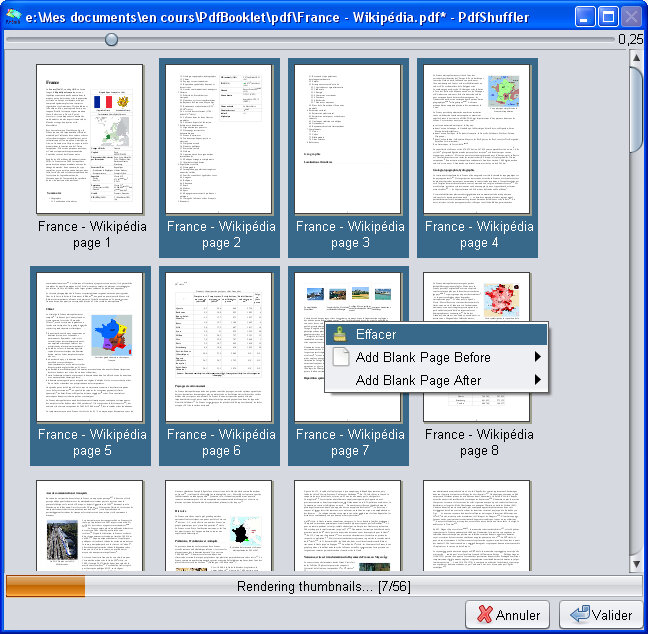Click the 'page 7' label text
This screenshot has height=634, width=648.
click(x=350, y=450)
